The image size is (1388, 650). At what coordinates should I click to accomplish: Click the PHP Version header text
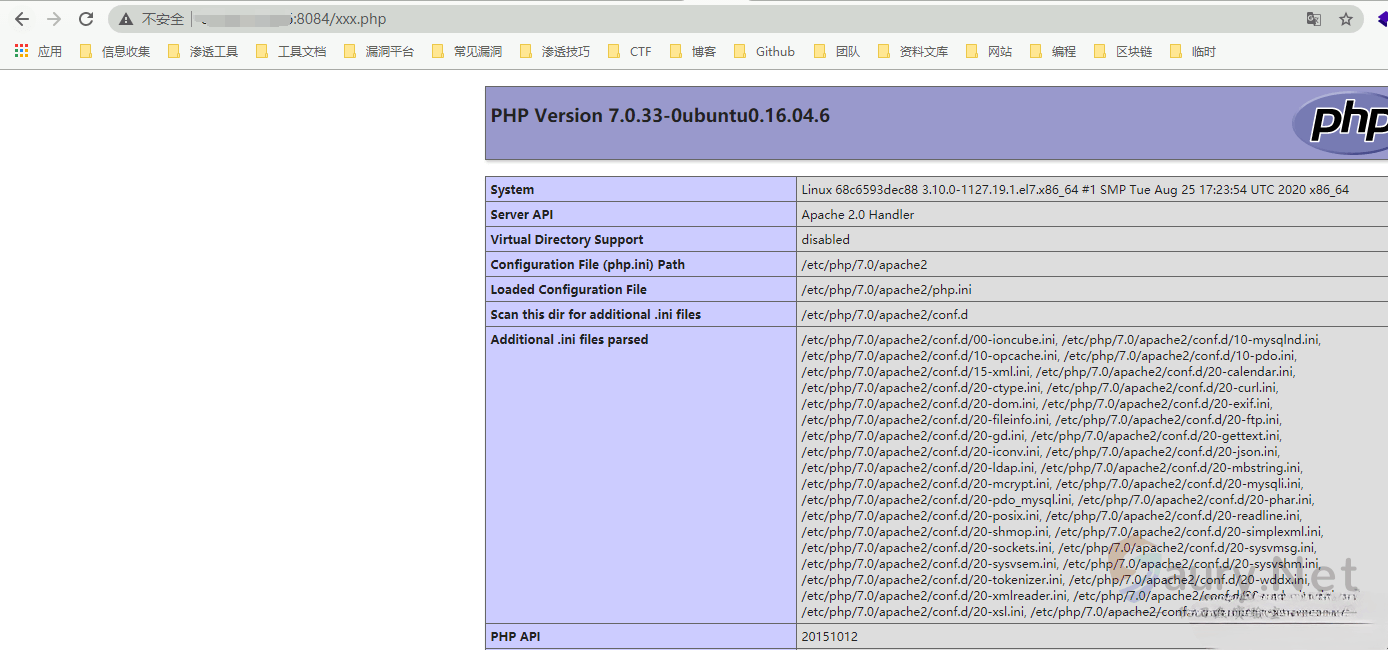pos(660,116)
